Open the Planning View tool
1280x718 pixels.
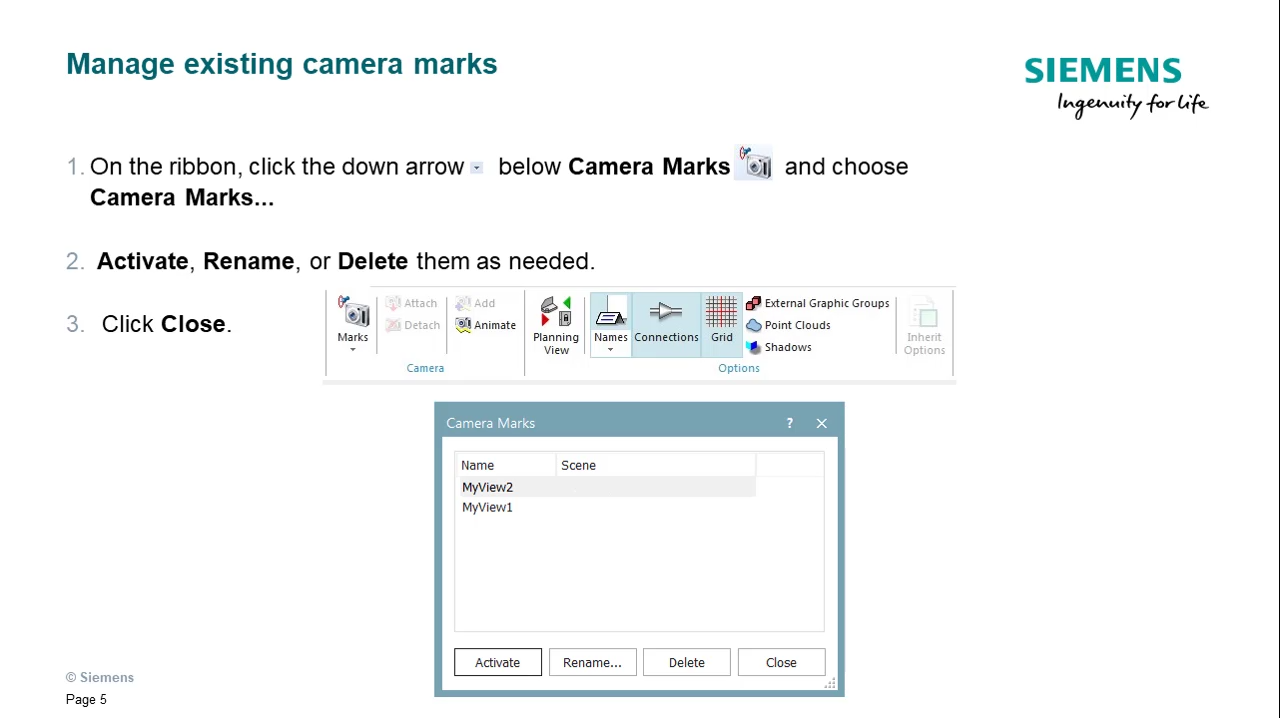556,318
